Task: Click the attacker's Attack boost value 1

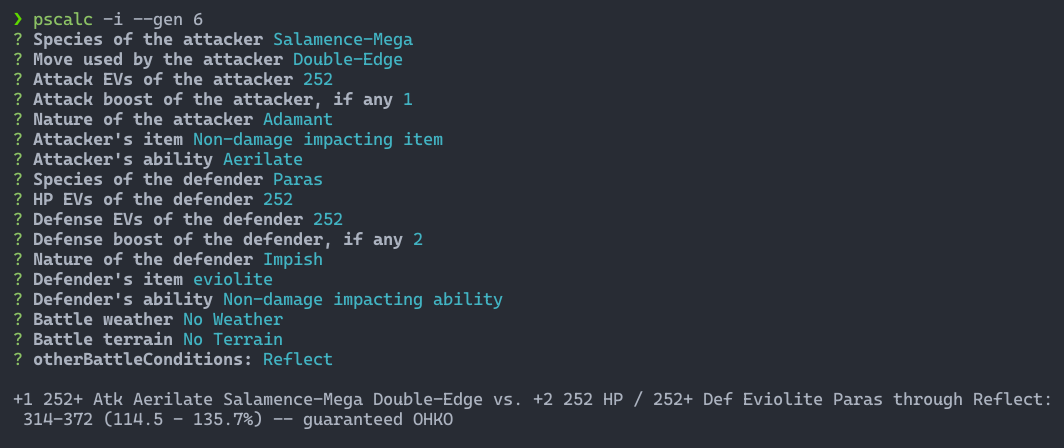Action: point(408,99)
